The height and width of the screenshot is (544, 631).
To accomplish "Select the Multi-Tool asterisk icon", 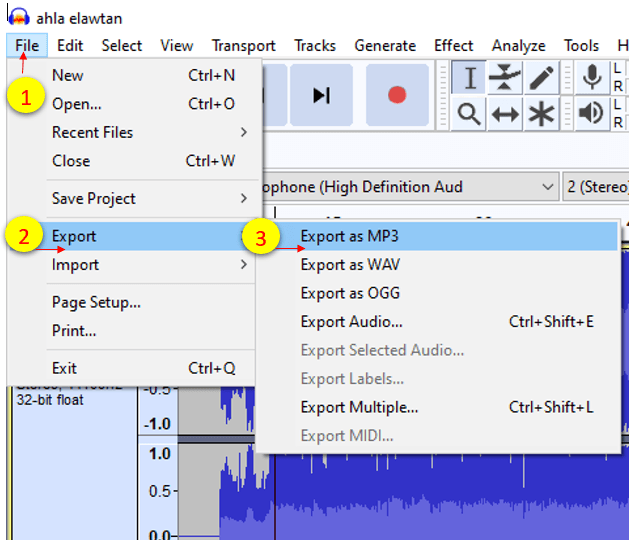I will click(x=541, y=114).
